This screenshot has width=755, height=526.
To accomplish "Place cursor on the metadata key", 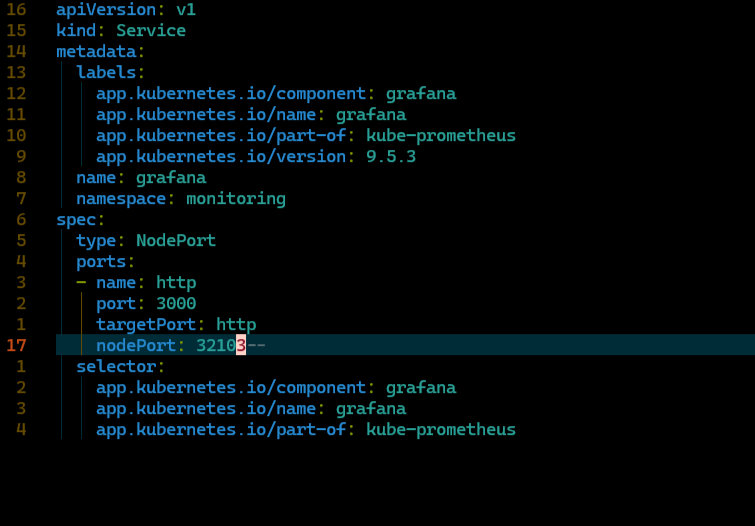I will coord(96,51).
